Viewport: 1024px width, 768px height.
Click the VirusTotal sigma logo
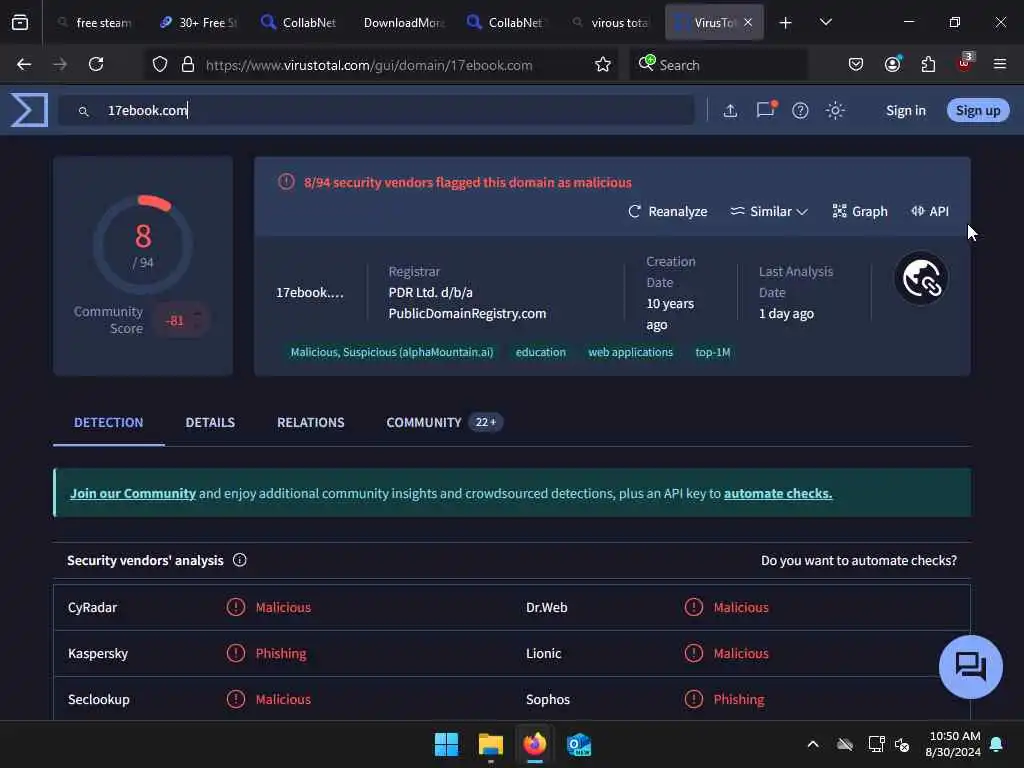[x=29, y=110]
